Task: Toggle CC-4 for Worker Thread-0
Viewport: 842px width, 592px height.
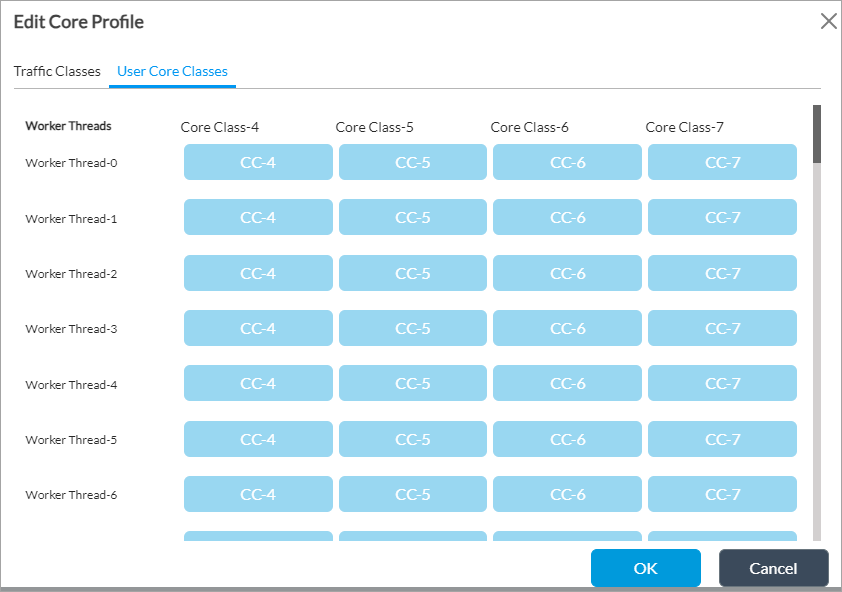Action: [258, 162]
